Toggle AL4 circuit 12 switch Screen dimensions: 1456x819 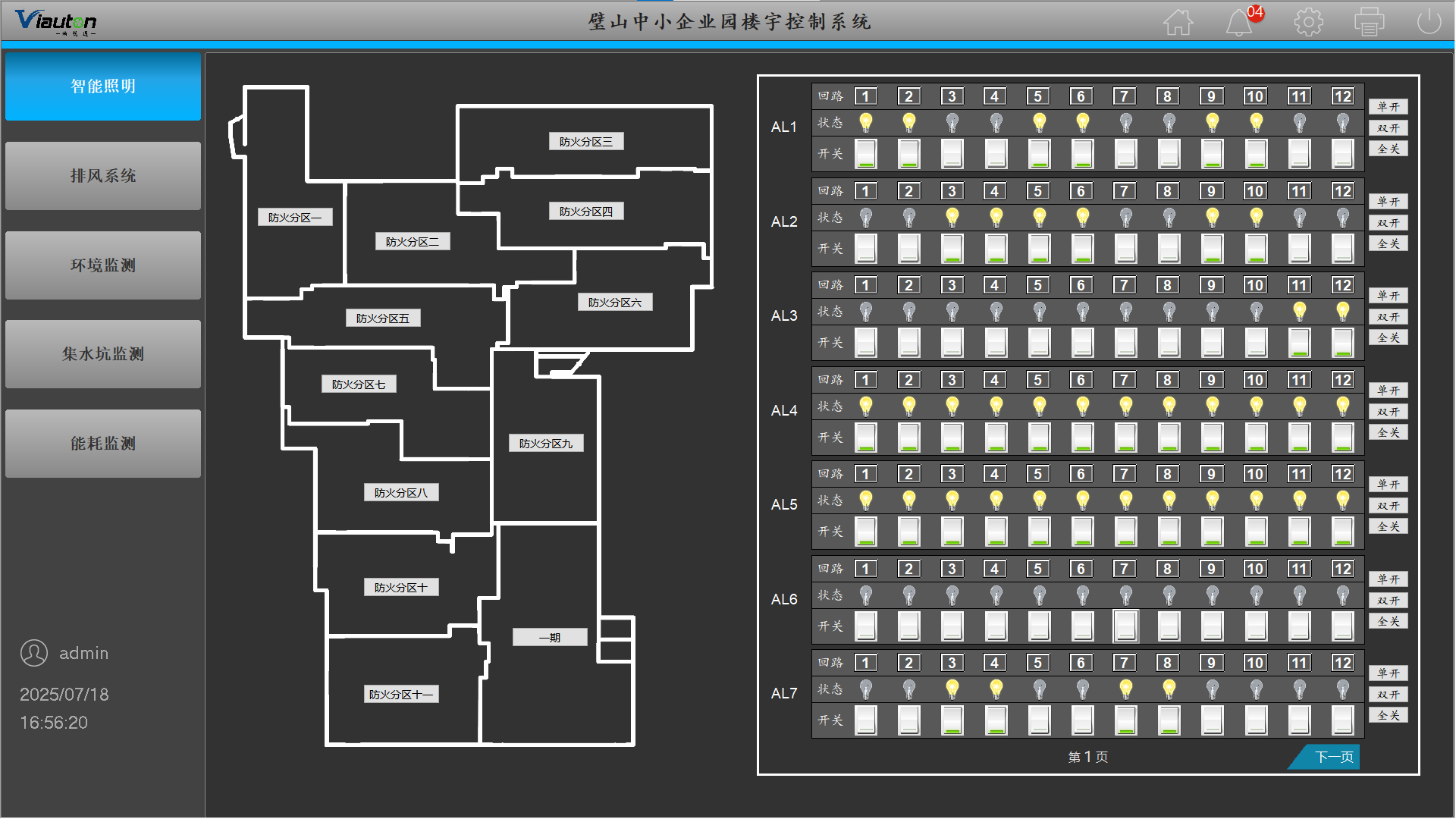1342,438
